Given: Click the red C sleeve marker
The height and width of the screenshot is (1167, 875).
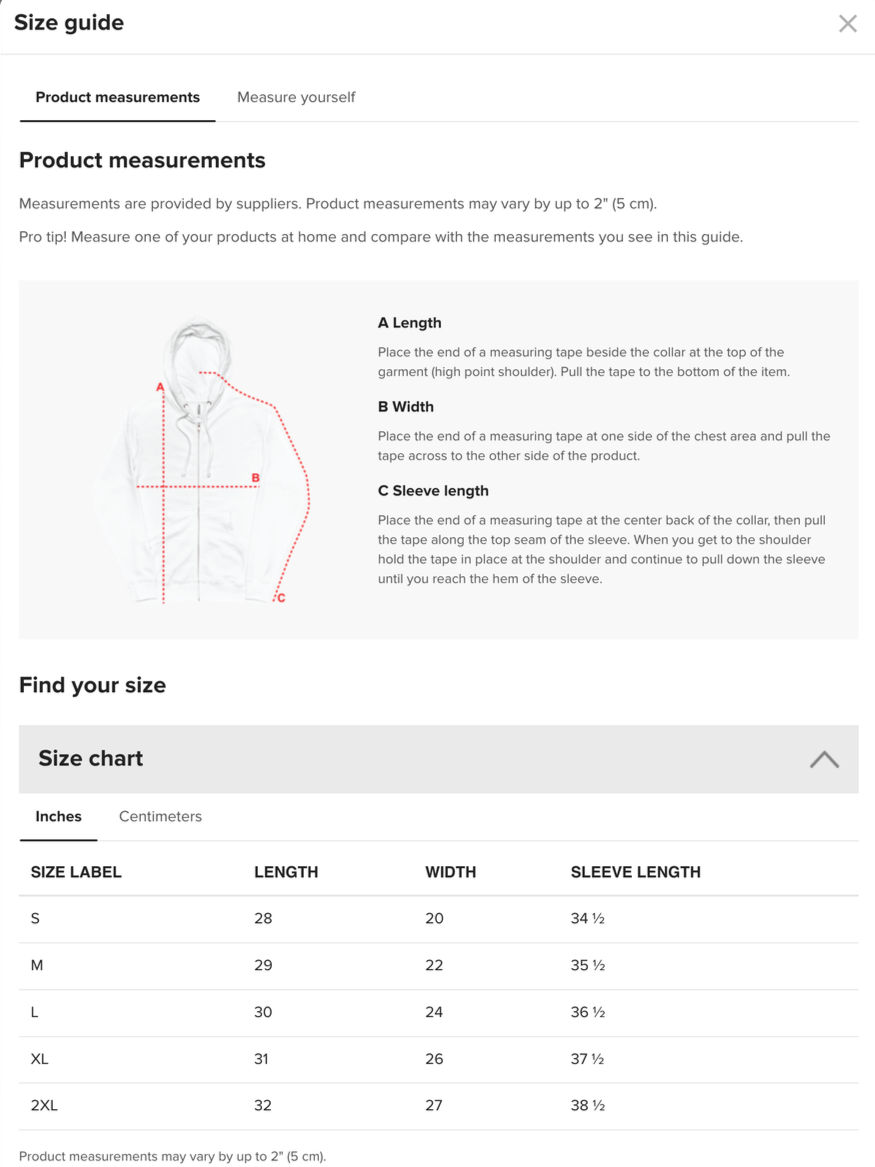Looking at the screenshot, I should pos(281,598).
